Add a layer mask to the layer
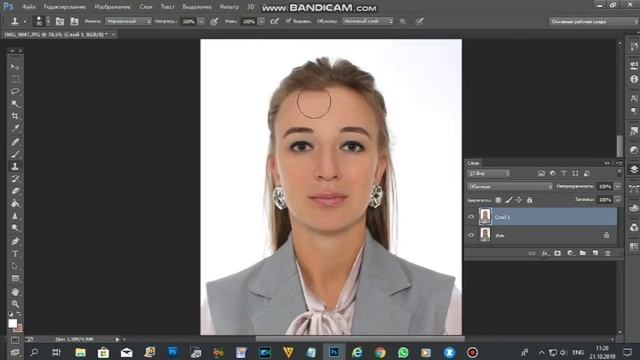The width and height of the screenshot is (640, 360). tap(558, 253)
